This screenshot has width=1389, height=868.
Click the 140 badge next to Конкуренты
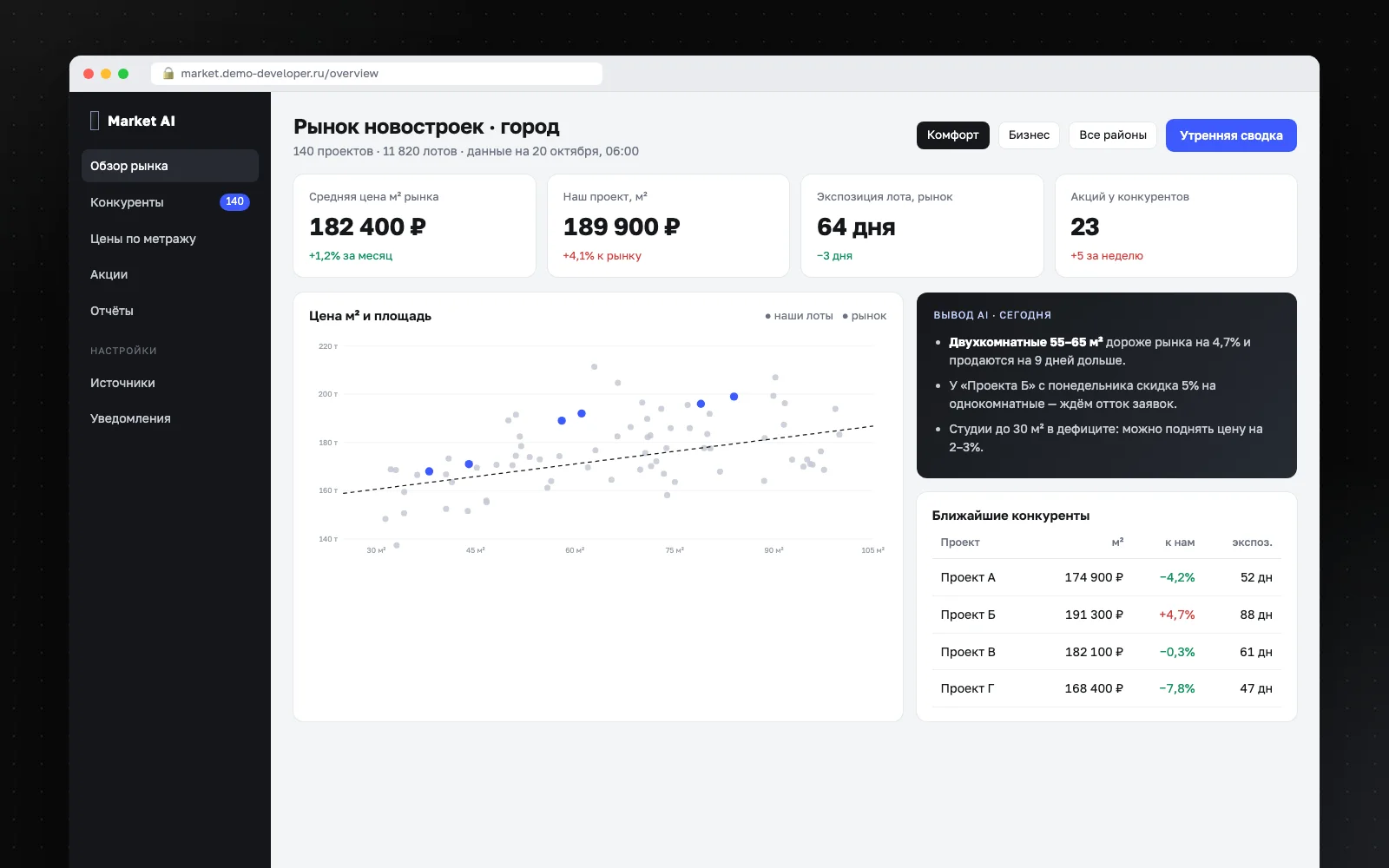click(x=234, y=202)
